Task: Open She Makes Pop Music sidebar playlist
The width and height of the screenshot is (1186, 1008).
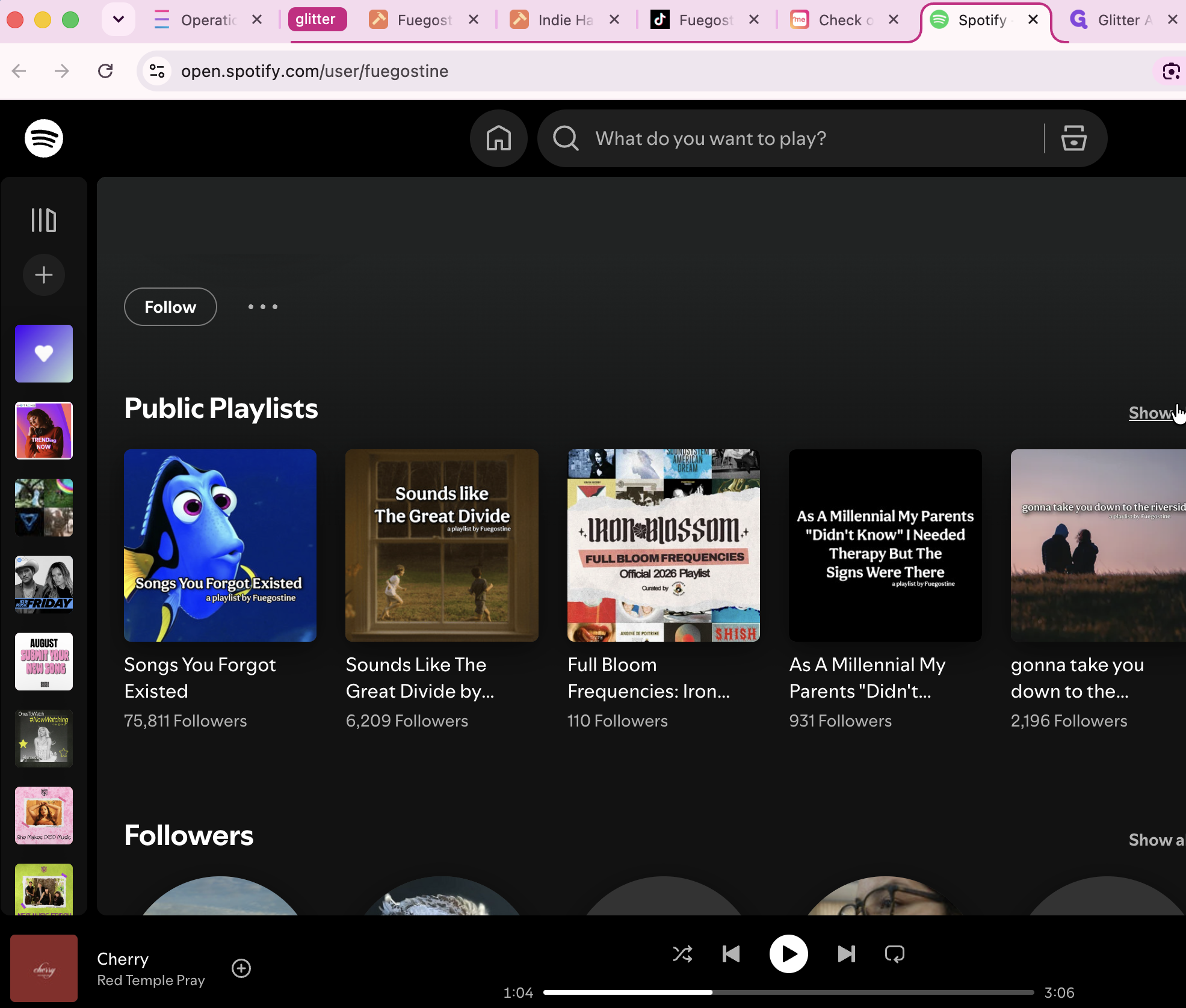Action: [44, 816]
